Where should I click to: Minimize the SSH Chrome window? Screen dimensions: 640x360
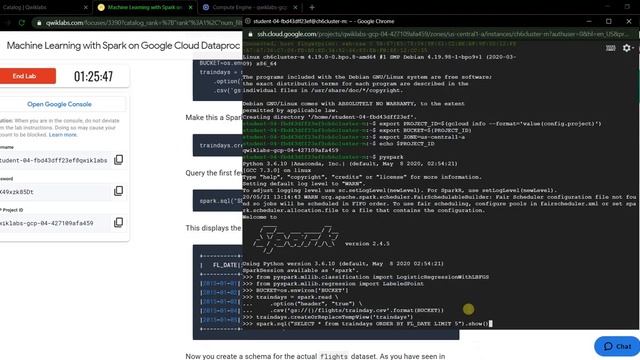pos(589,21)
